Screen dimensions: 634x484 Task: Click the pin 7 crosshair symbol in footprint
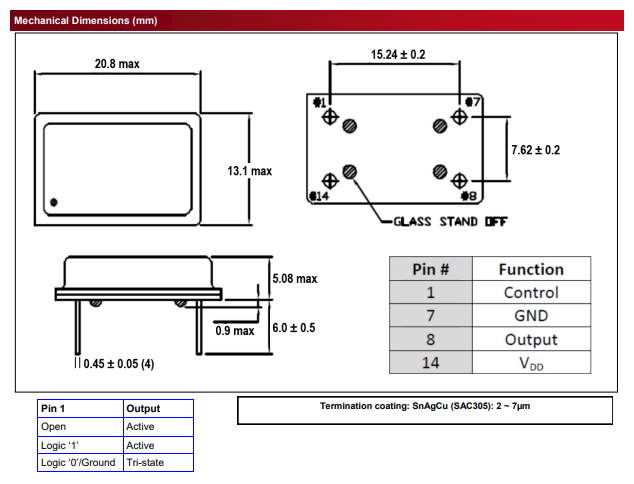pos(459,117)
